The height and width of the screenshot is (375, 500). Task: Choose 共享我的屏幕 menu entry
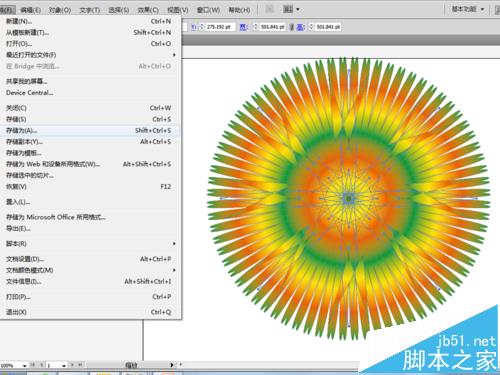pos(90,81)
